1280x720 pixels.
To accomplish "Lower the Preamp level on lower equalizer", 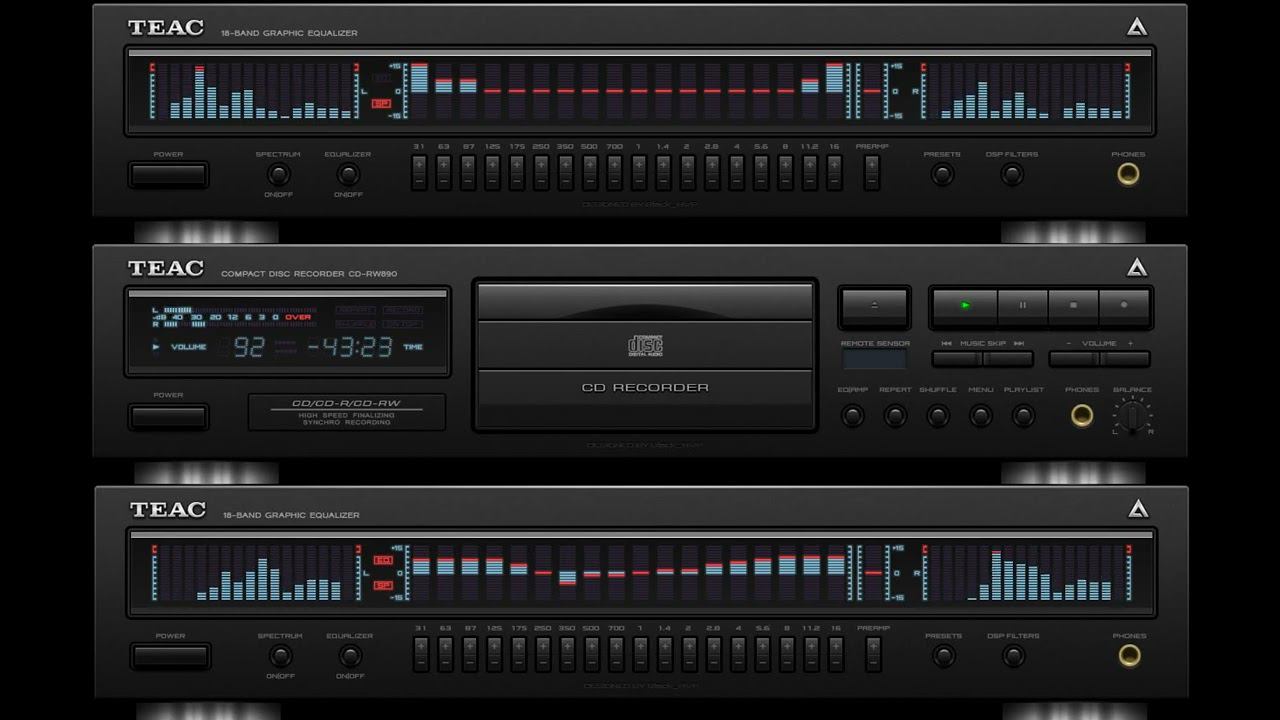I will tap(873, 663).
